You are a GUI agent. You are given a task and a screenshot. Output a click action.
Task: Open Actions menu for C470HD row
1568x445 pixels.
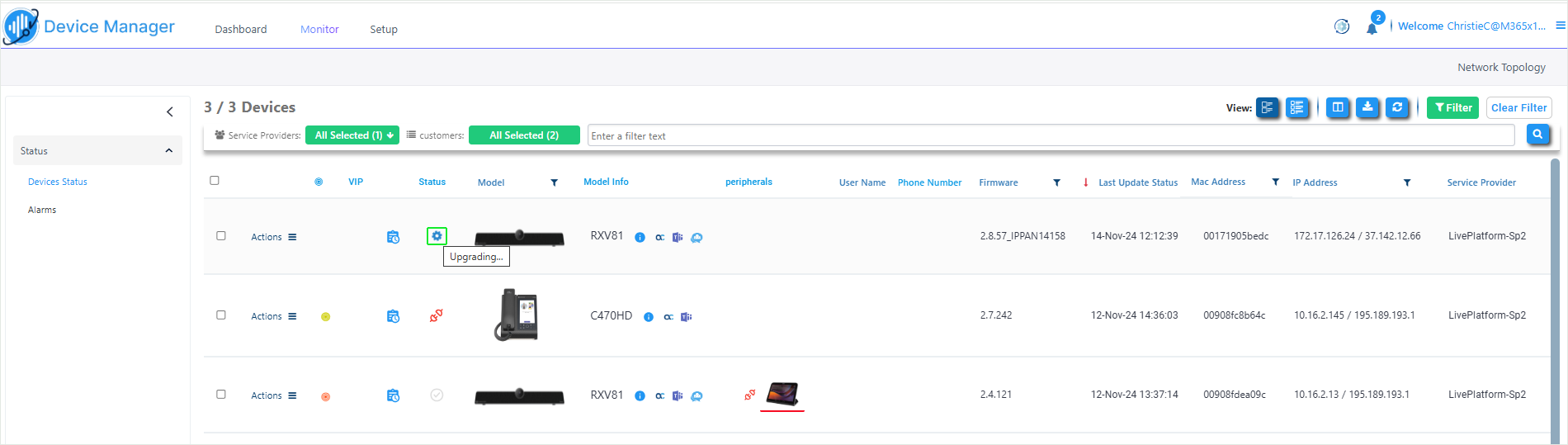coord(274,316)
